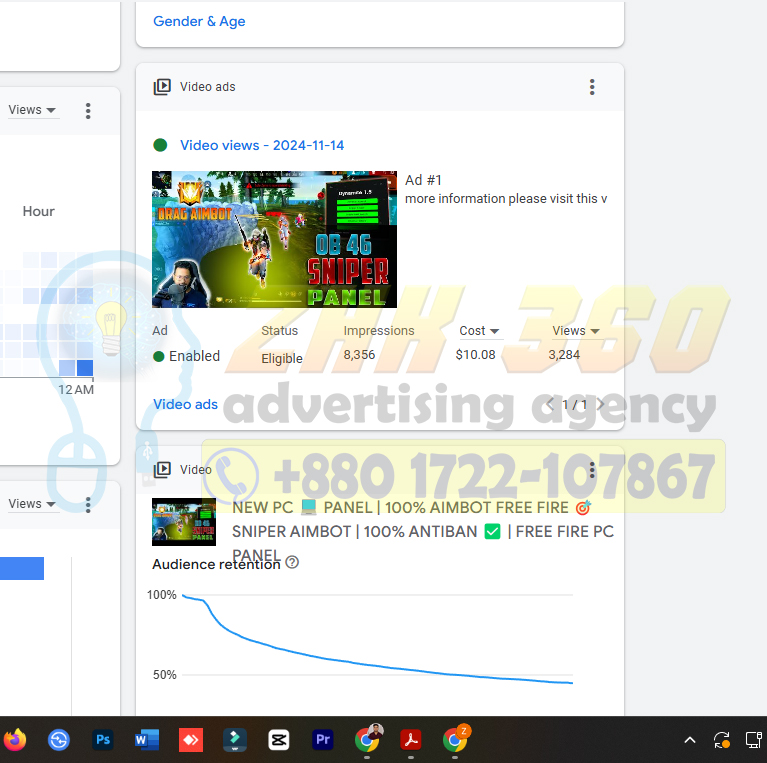Viewport: 767px width, 763px height.
Task: Select the 3,284 views value
Action: 564,355
